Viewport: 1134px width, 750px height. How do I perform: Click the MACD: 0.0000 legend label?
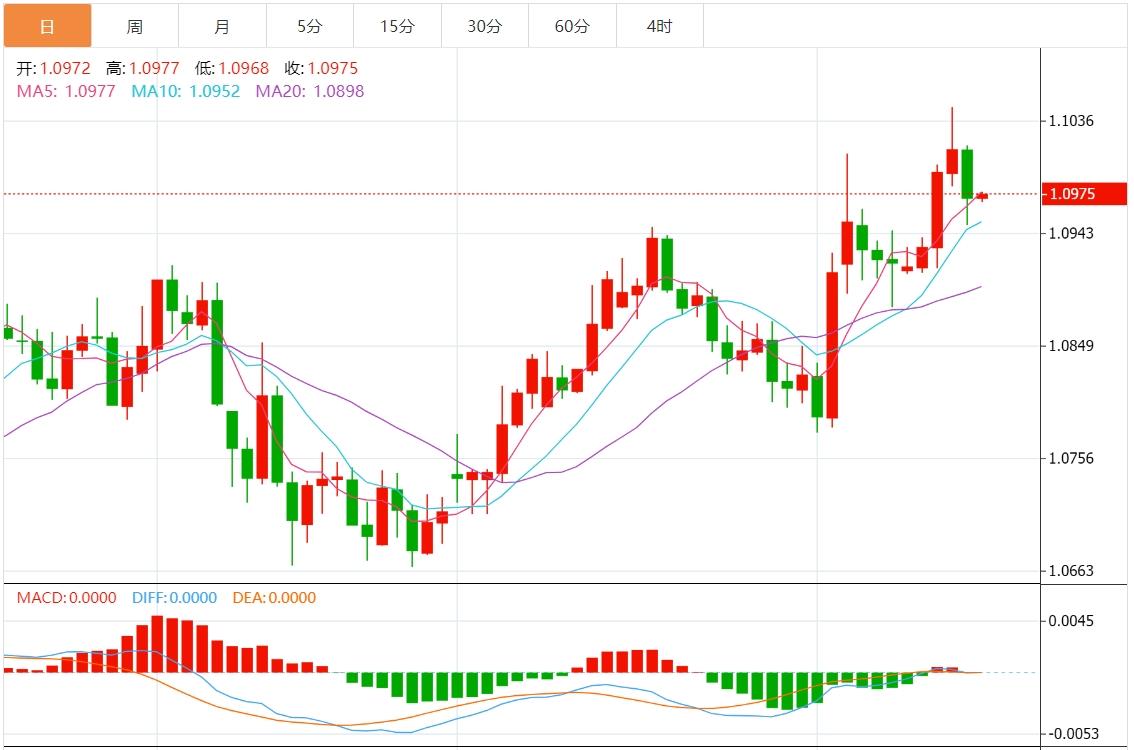[x=66, y=598]
